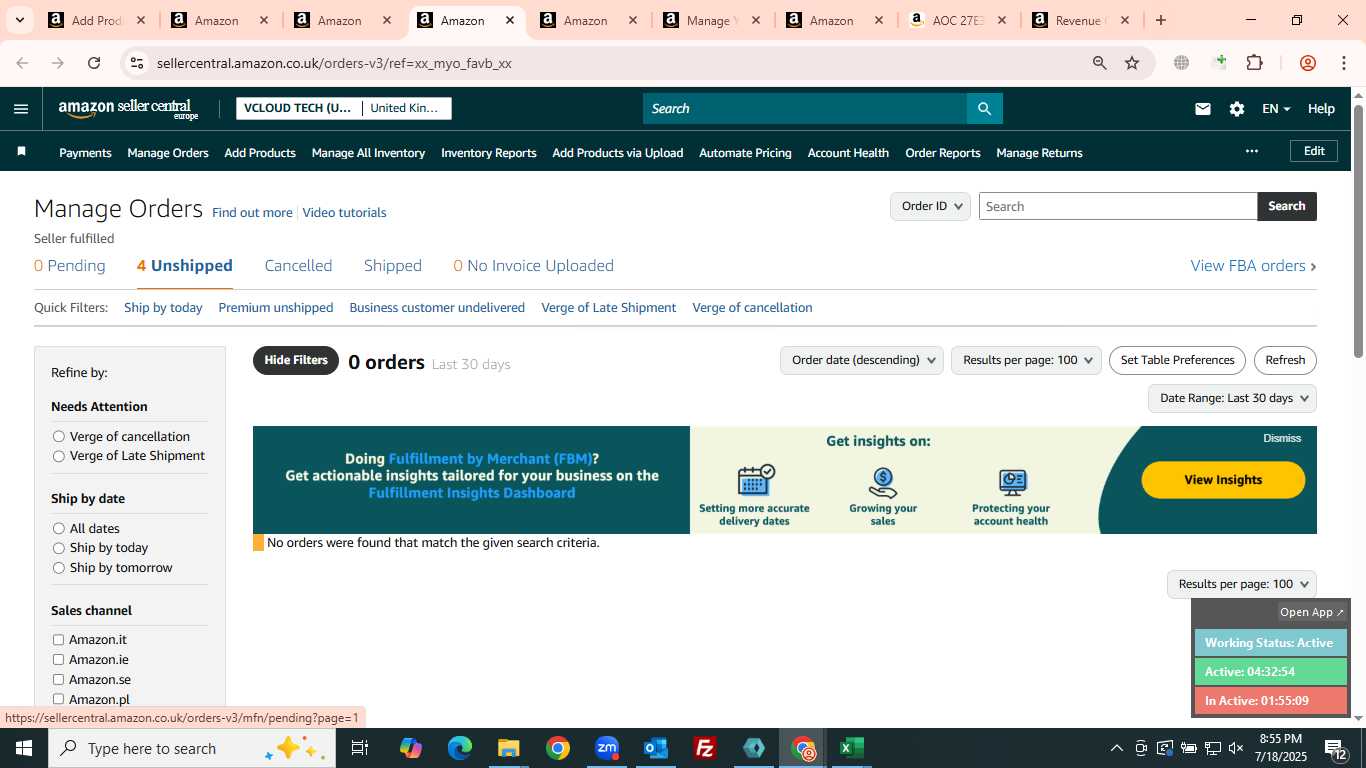1366x768 pixels.
Task: Select the All dates radio button
Action: 59,528
